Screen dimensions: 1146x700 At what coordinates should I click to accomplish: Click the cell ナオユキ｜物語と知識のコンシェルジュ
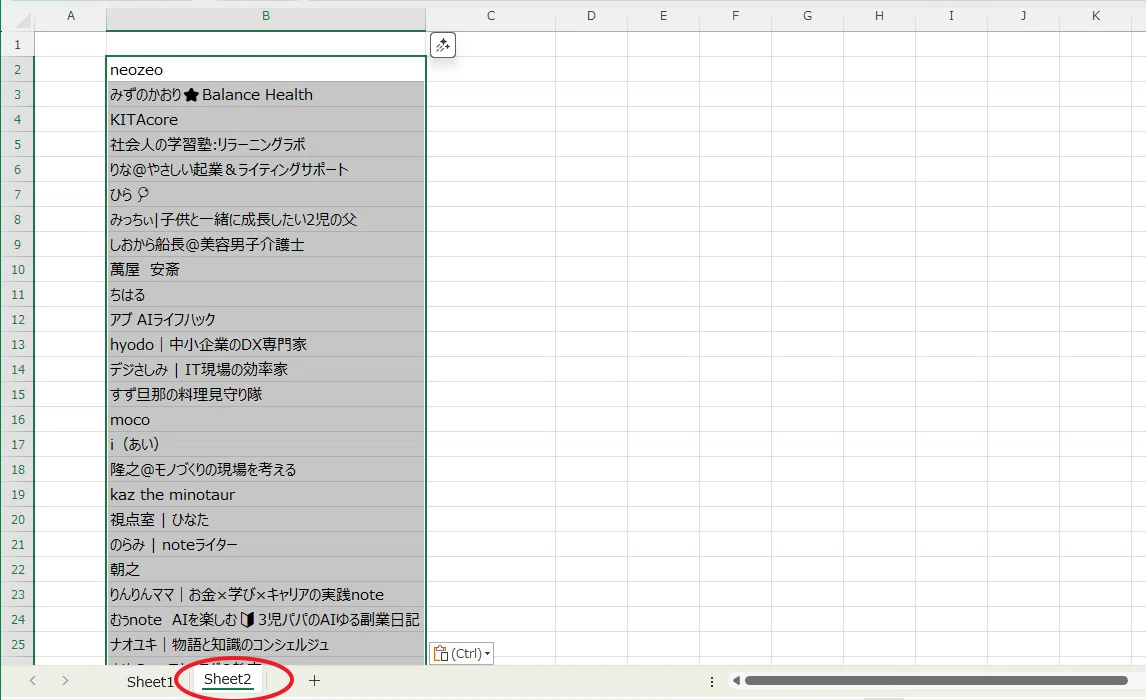[x=266, y=644]
